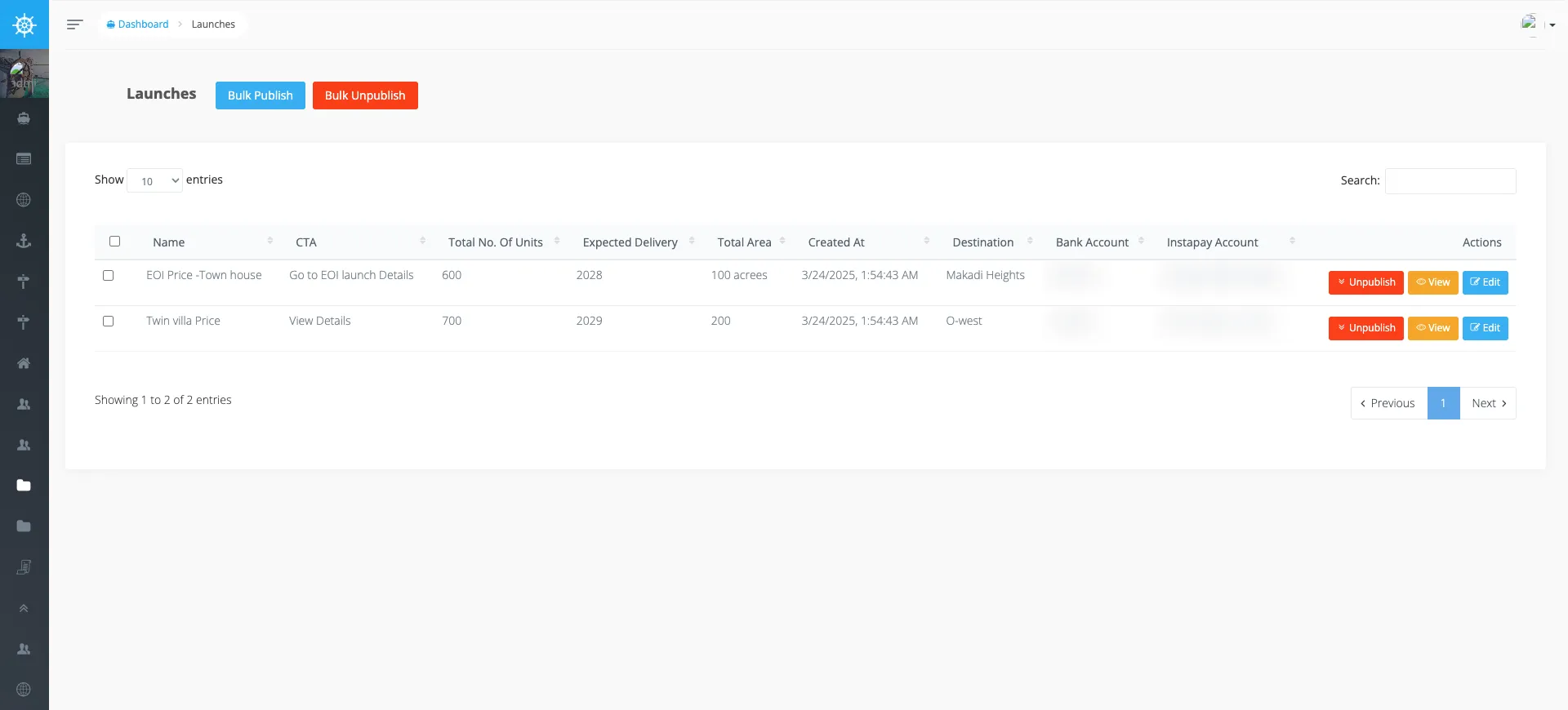The width and height of the screenshot is (1568, 710).
Task: Open the globe icon at the sidebar bottom
Action: (x=24, y=690)
